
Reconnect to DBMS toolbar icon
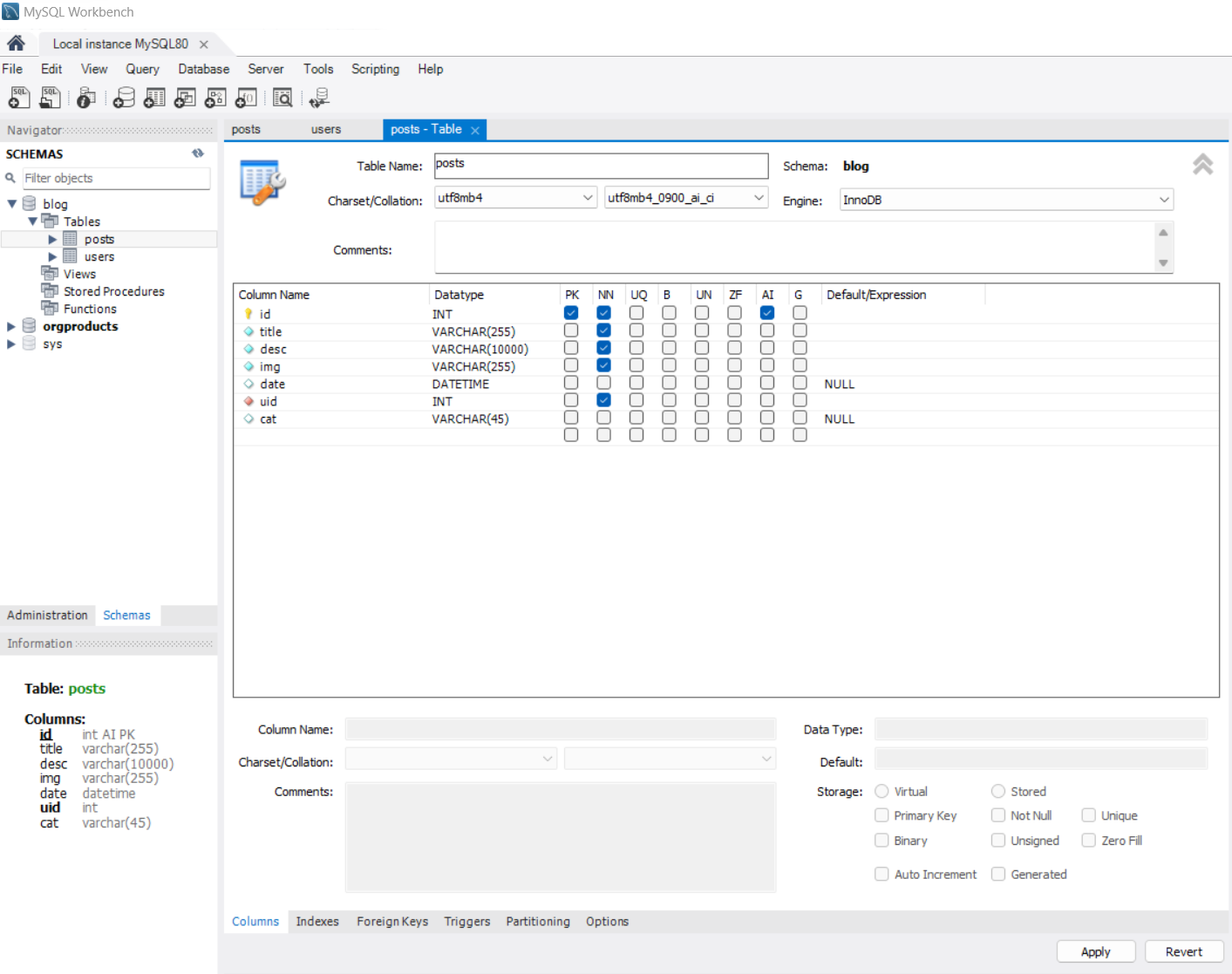[319, 98]
